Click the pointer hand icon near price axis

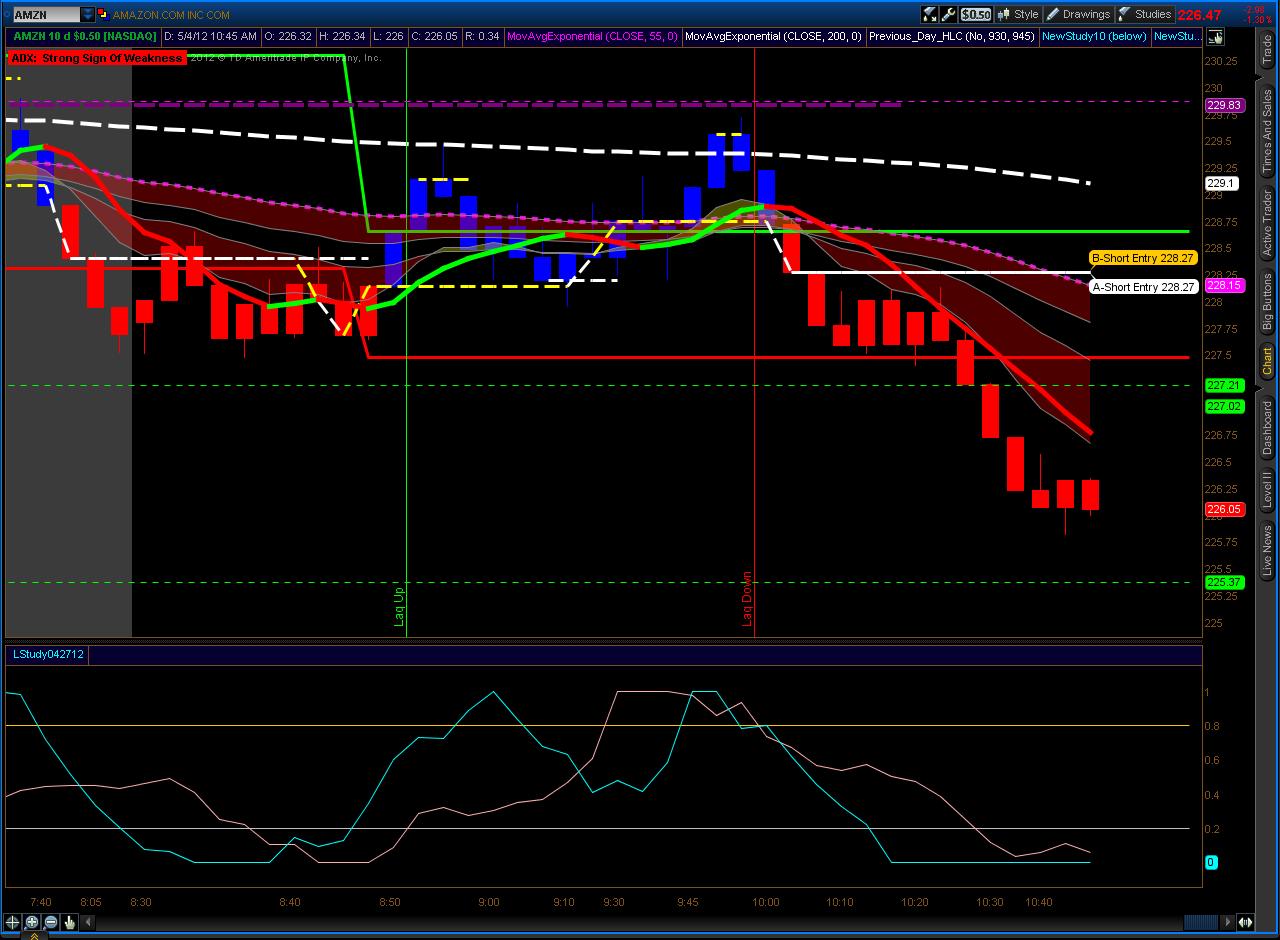(x=1215, y=37)
